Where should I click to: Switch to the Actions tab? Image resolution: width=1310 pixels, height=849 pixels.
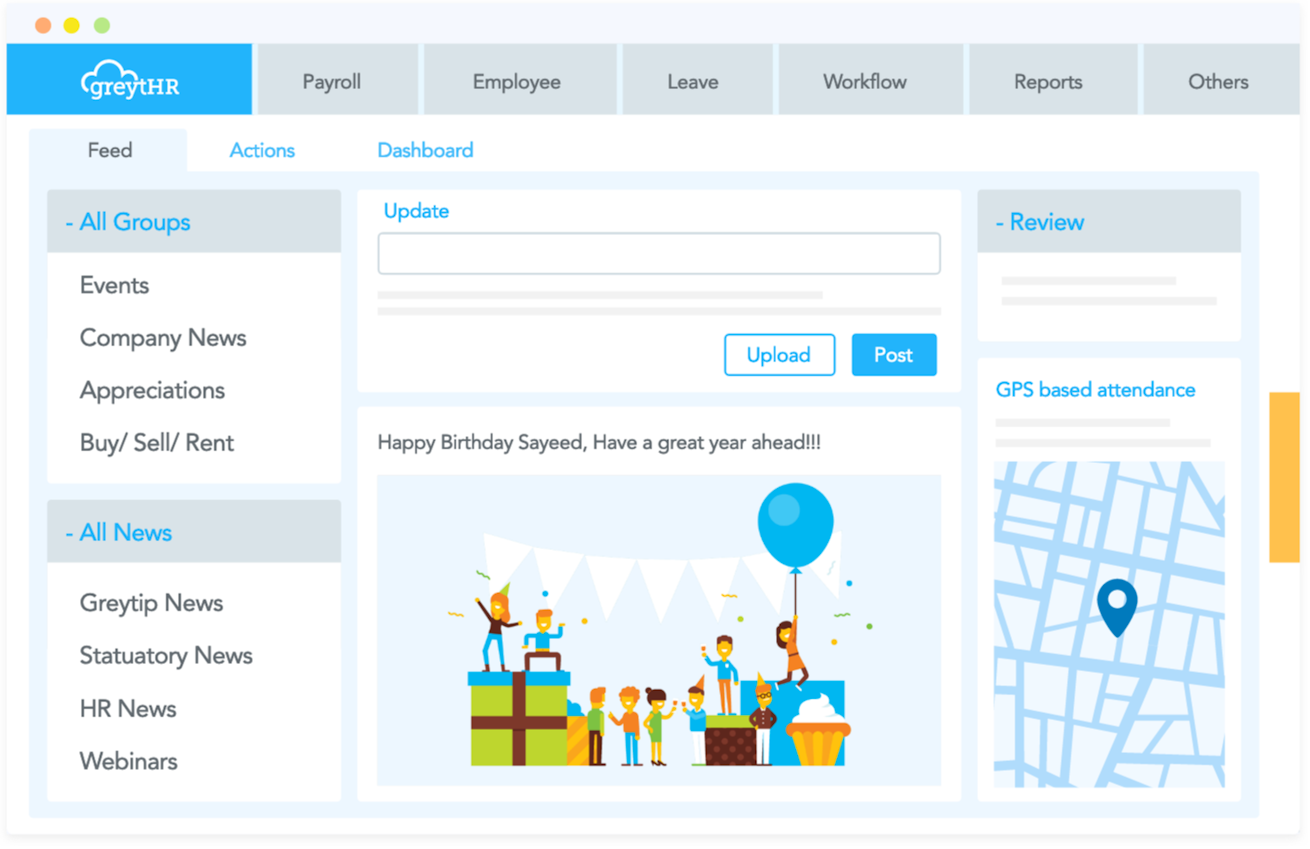pos(262,150)
